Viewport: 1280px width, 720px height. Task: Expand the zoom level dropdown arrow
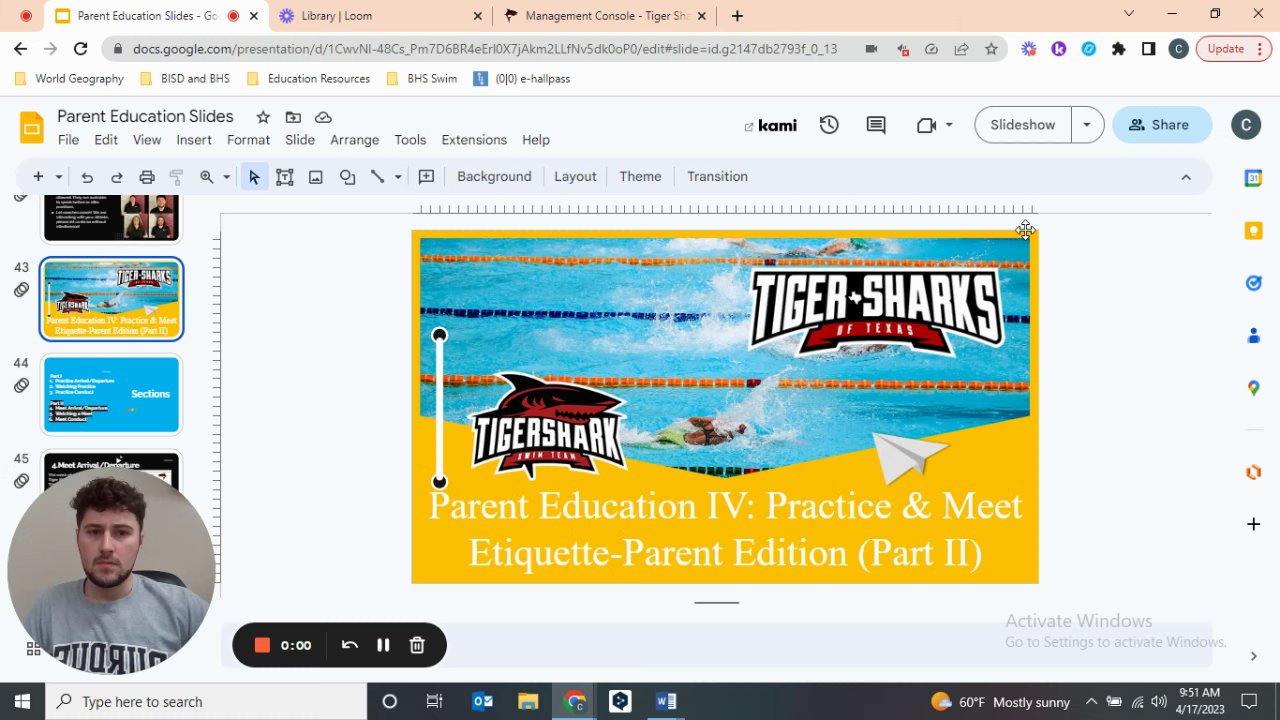click(x=226, y=177)
